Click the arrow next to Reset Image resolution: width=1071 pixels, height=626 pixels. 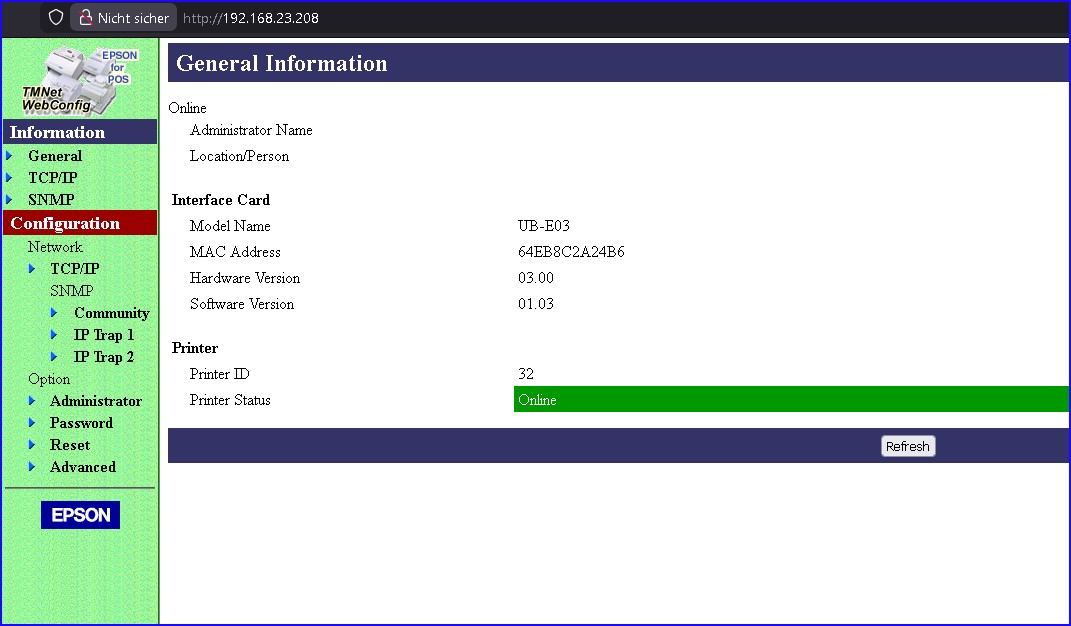tap(32, 445)
